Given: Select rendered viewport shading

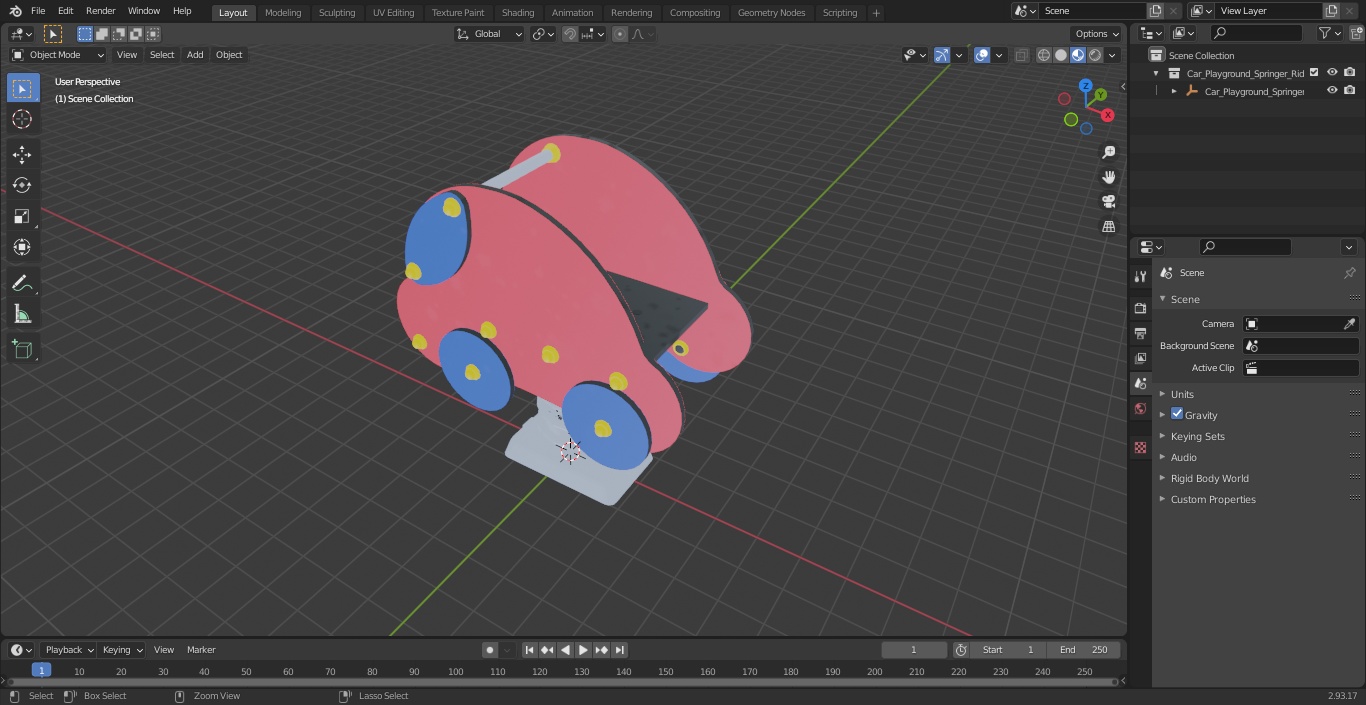Looking at the screenshot, I should (x=1095, y=55).
